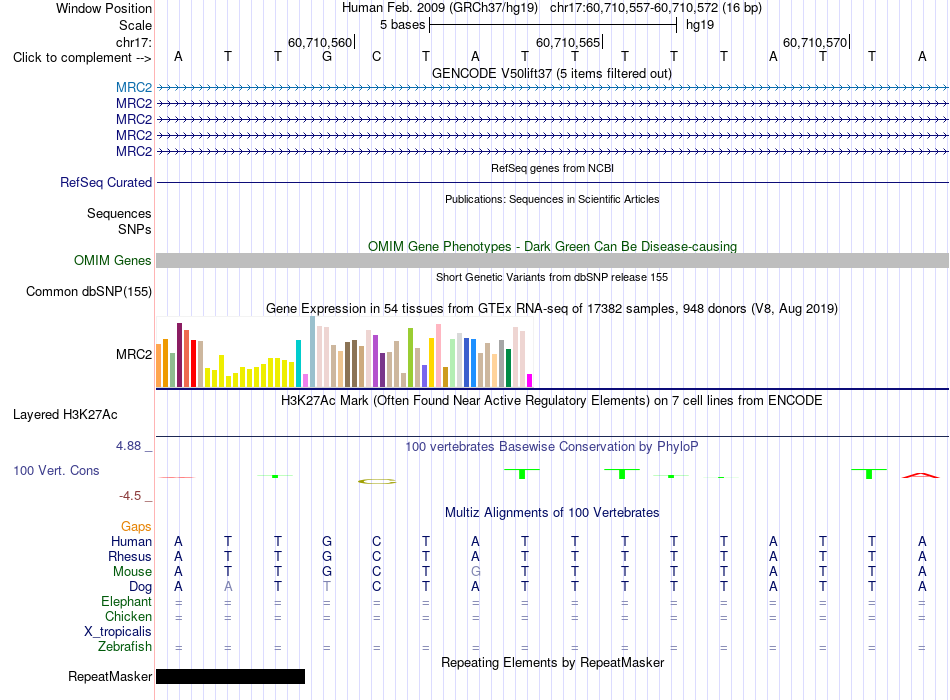Screen dimensions: 950x700
Task: Select the SNPs track label
Action: coord(135,229)
